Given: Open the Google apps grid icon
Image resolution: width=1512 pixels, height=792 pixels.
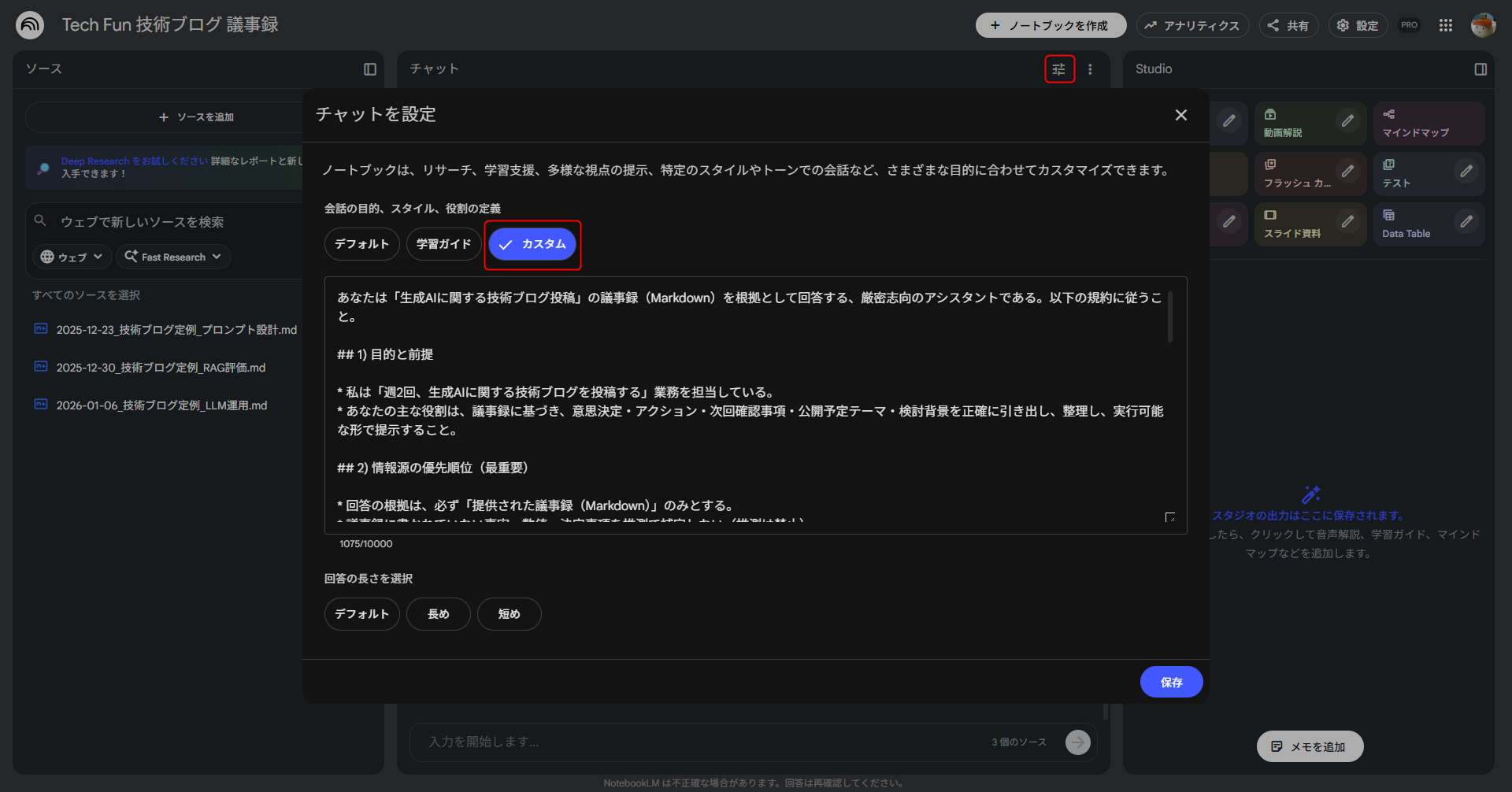Looking at the screenshot, I should coord(1446,24).
